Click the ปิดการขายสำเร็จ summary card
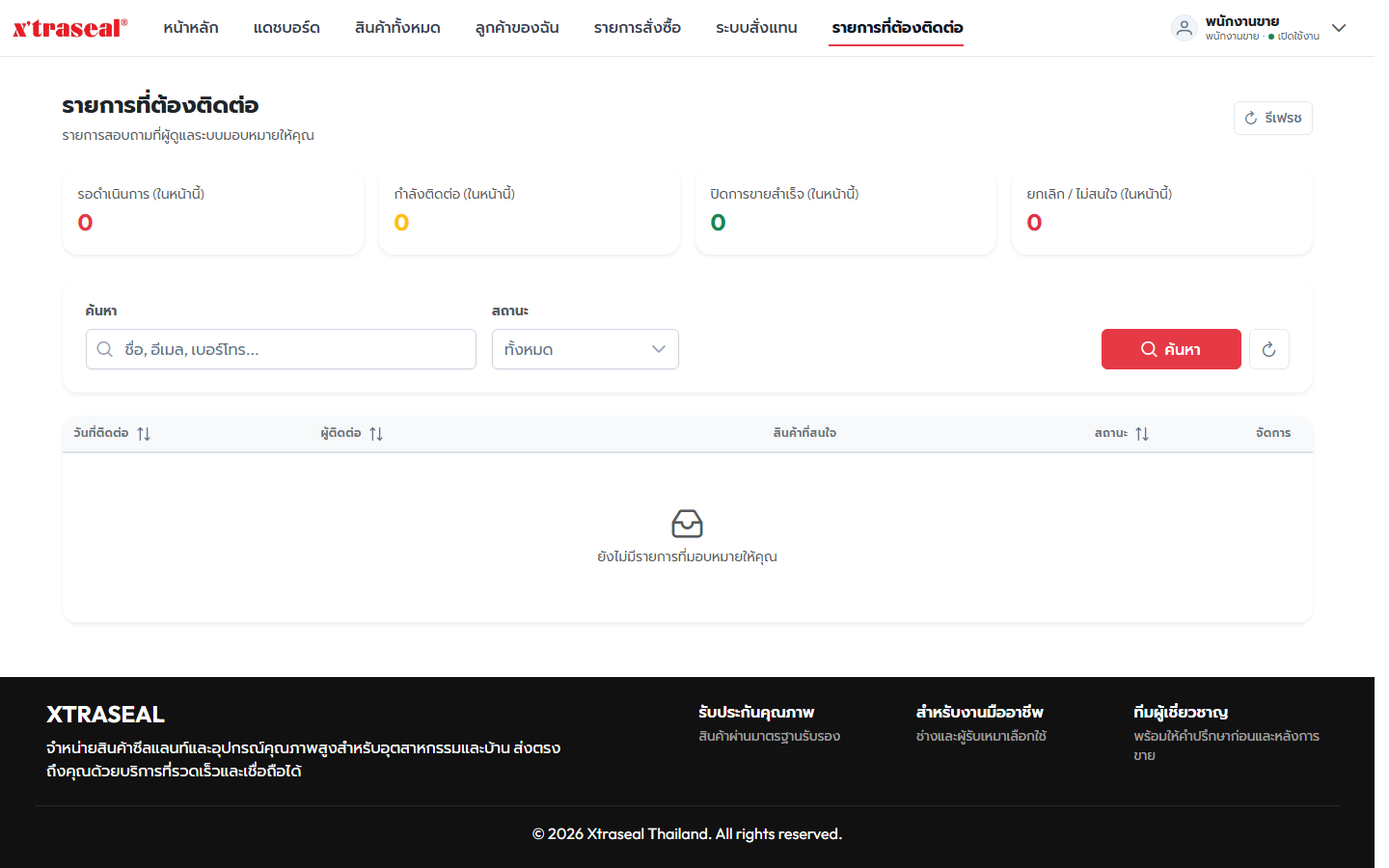Viewport: 1389px width, 868px height. pos(846,213)
